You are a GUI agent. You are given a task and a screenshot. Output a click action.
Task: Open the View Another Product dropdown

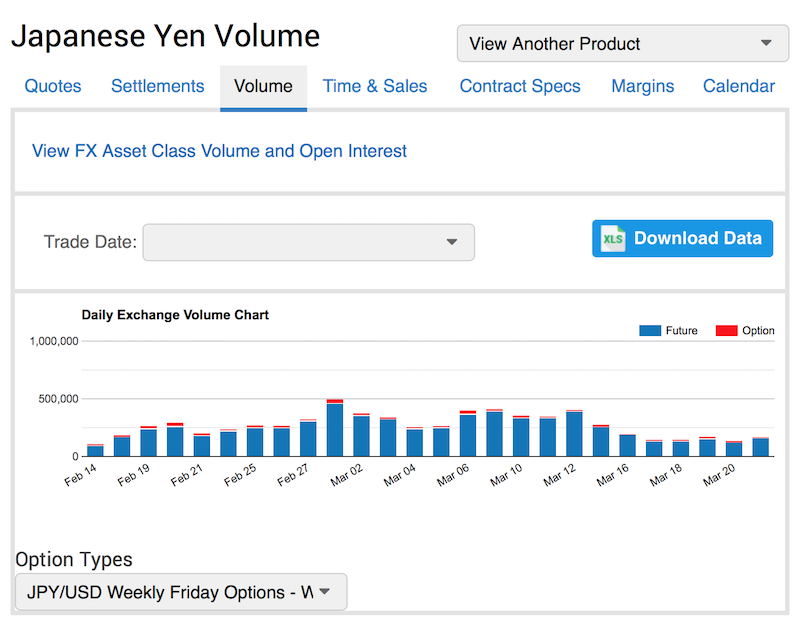621,44
